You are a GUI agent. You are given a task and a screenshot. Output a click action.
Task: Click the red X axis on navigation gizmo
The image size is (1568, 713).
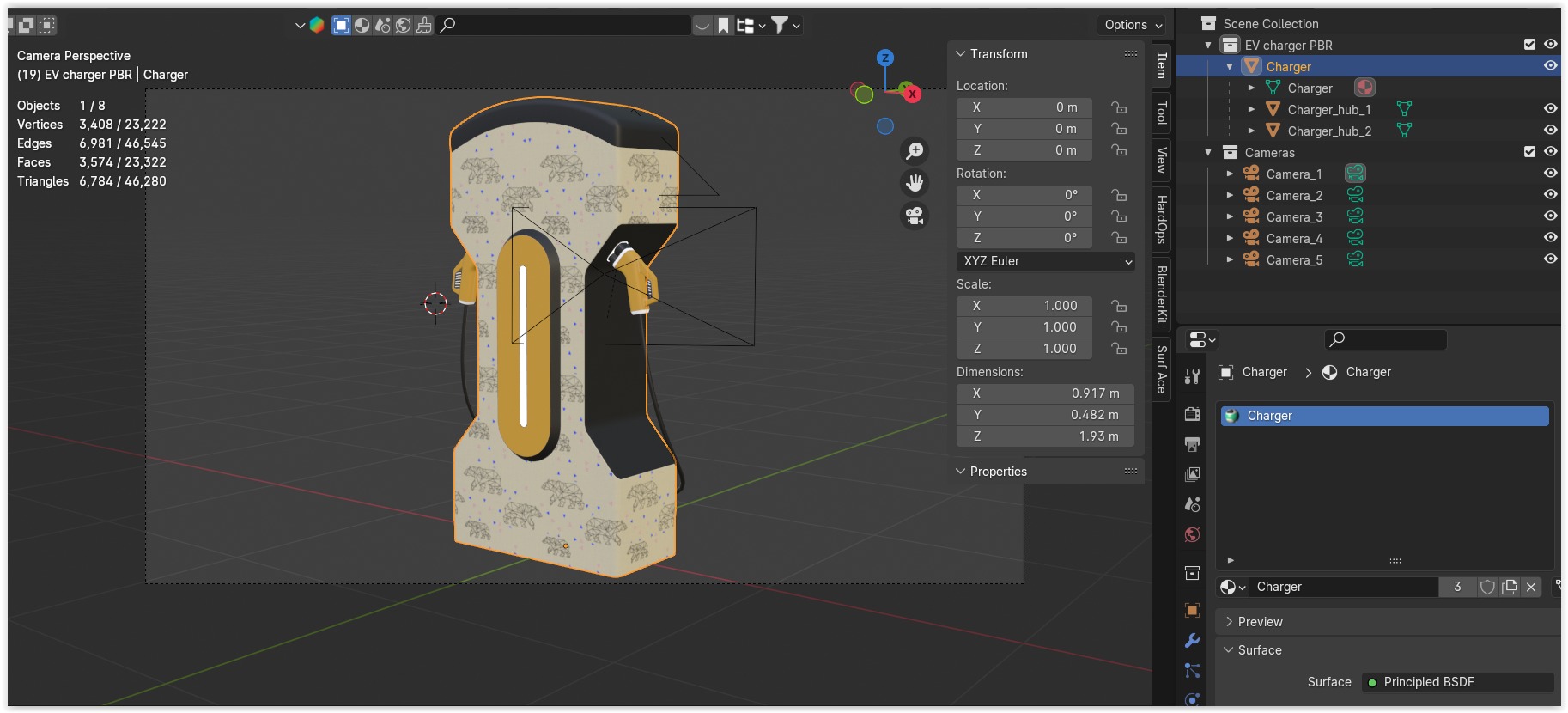tap(912, 94)
